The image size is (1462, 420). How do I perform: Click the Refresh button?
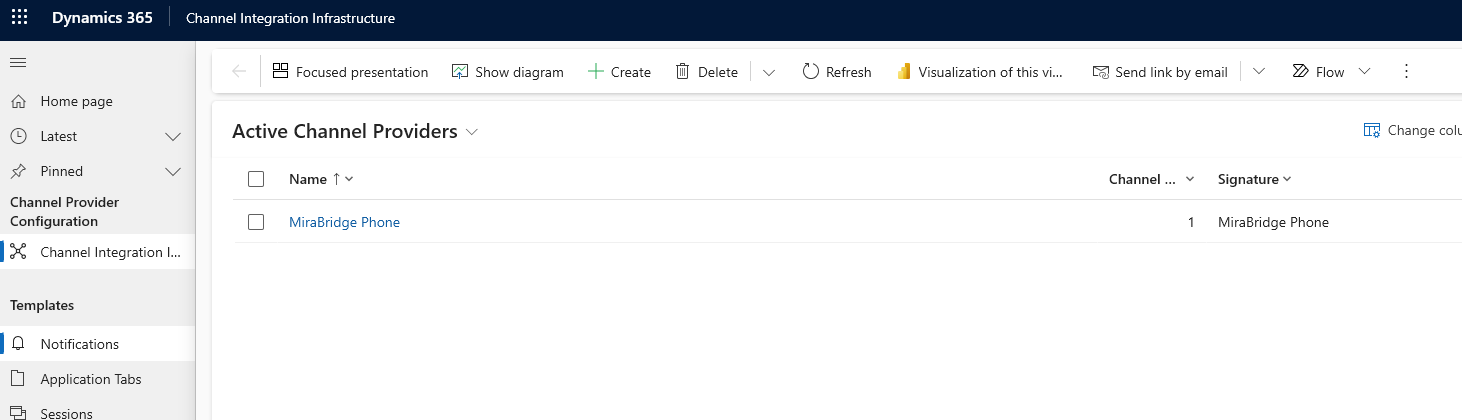pyautogui.click(x=837, y=71)
